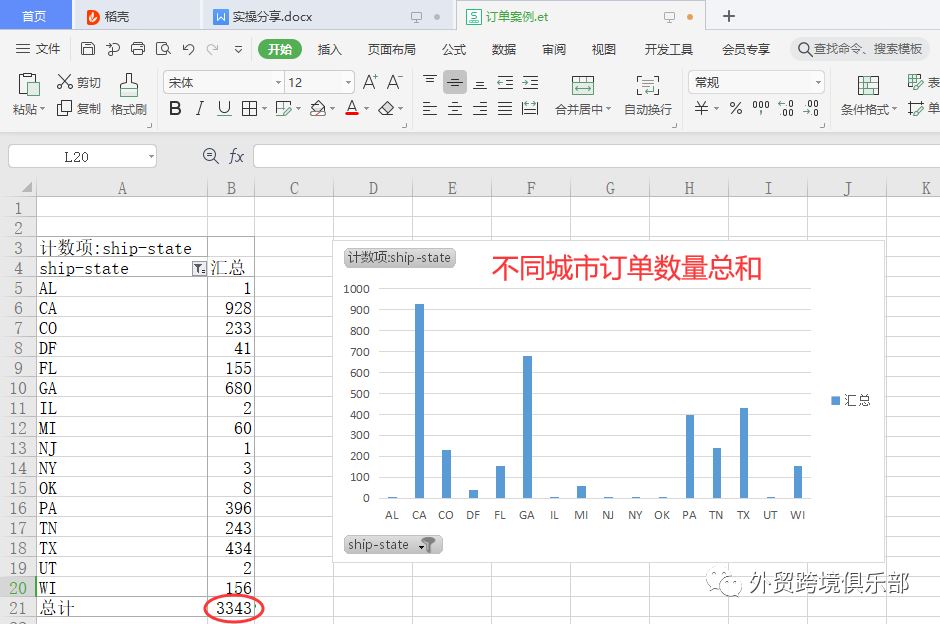
Task: Switch to the 公式 tab
Action: coord(454,49)
